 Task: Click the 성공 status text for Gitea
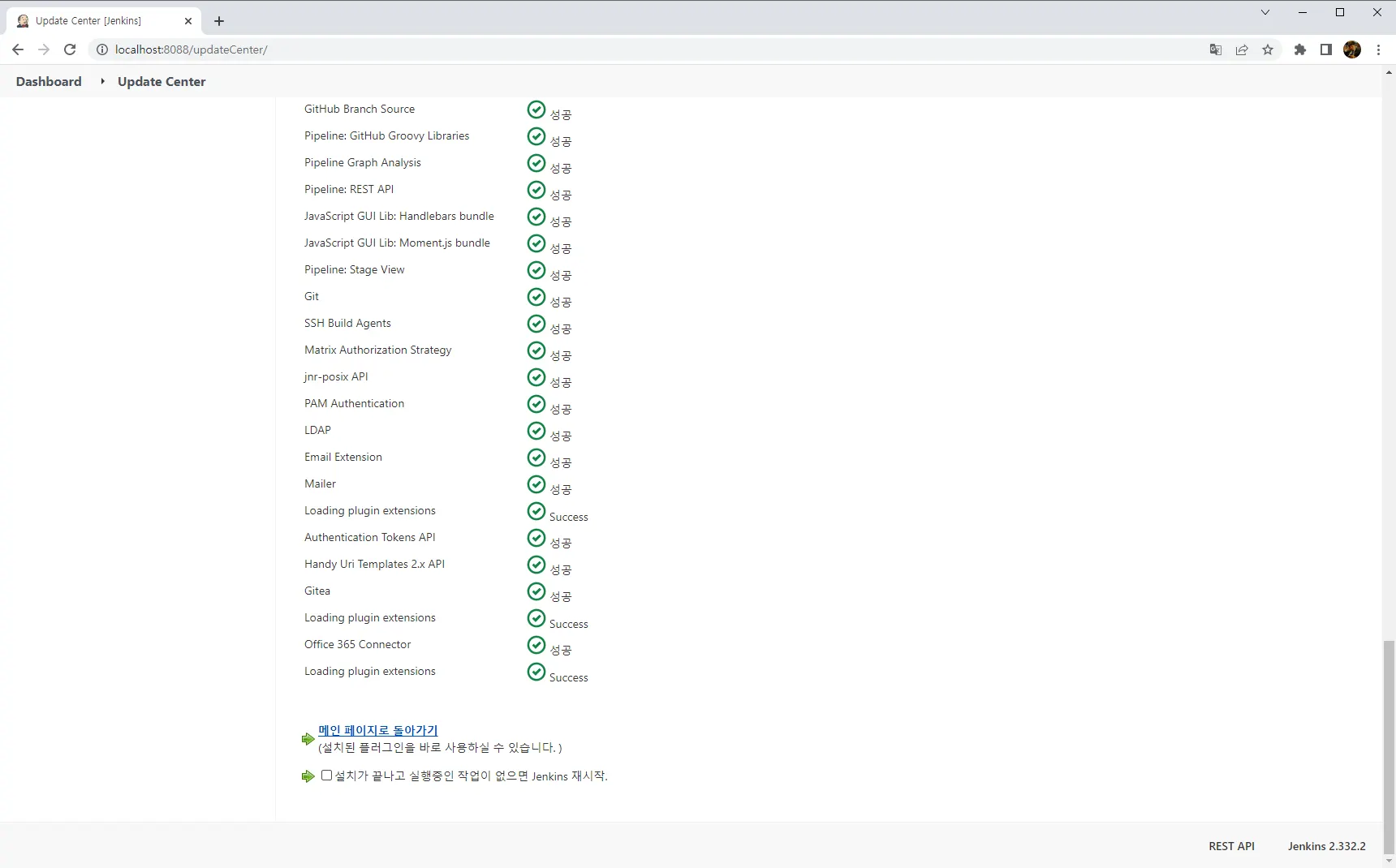[561, 596]
